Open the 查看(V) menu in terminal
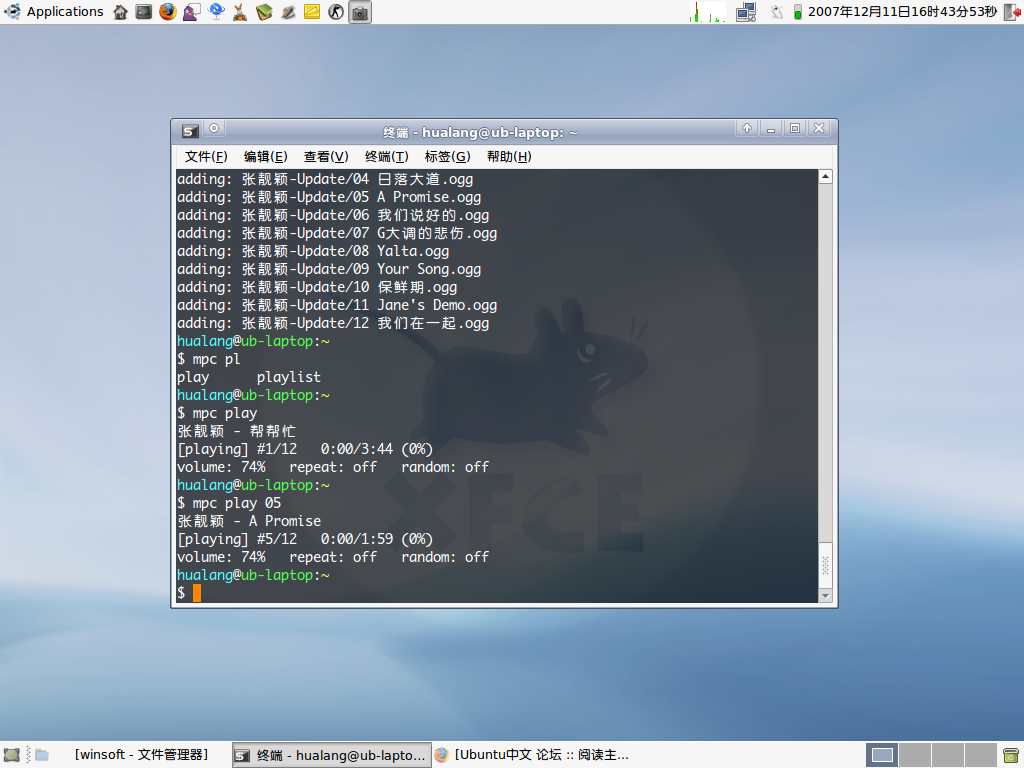Viewport: 1024px width, 768px height. (326, 157)
